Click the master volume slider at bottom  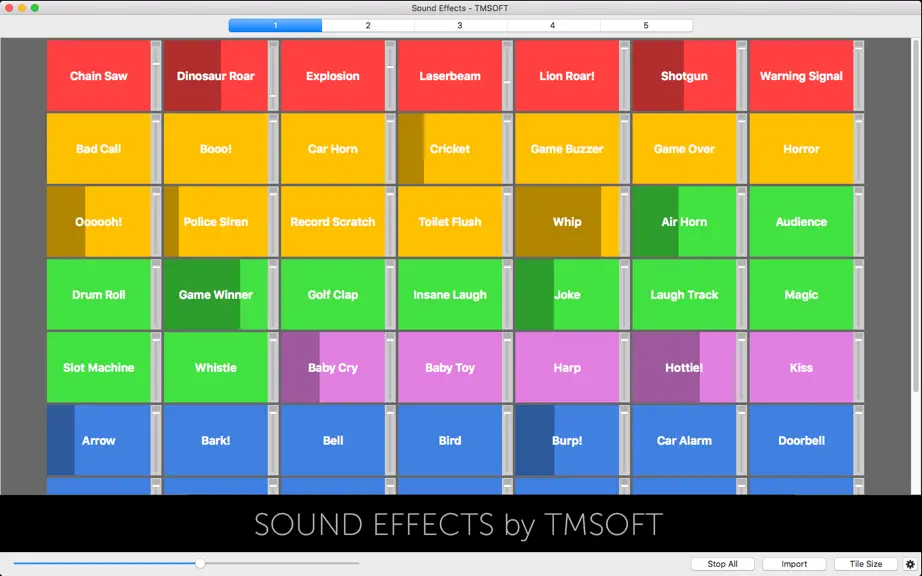pos(186,563)
